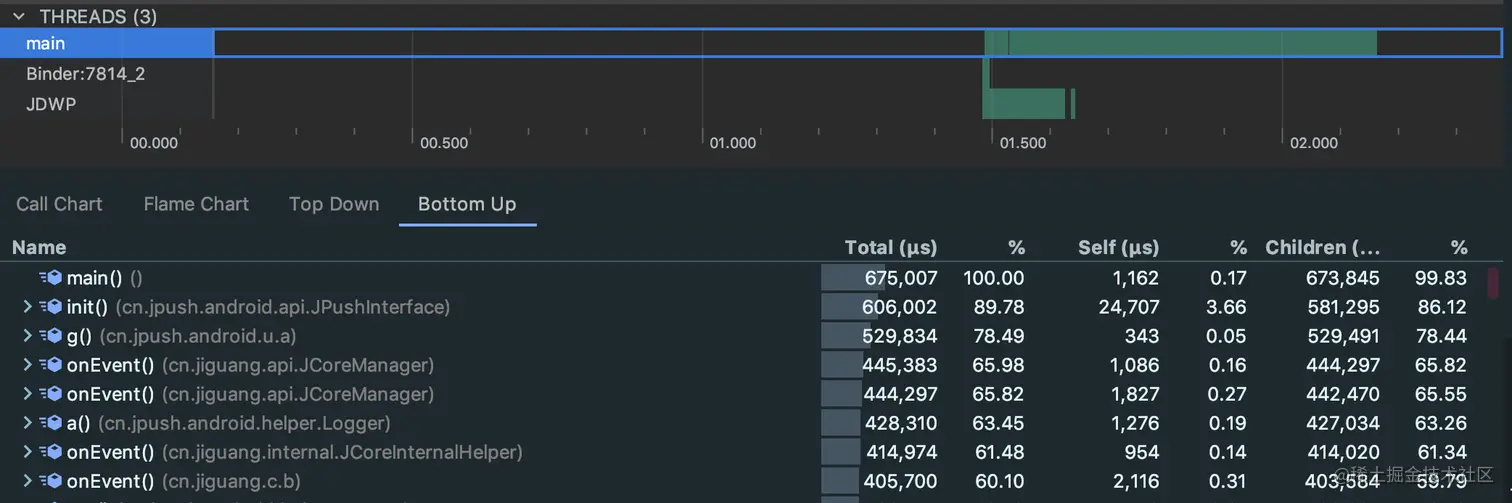Select the Bottom Up tab
The image size is (1512, 503).
point(467,204)
